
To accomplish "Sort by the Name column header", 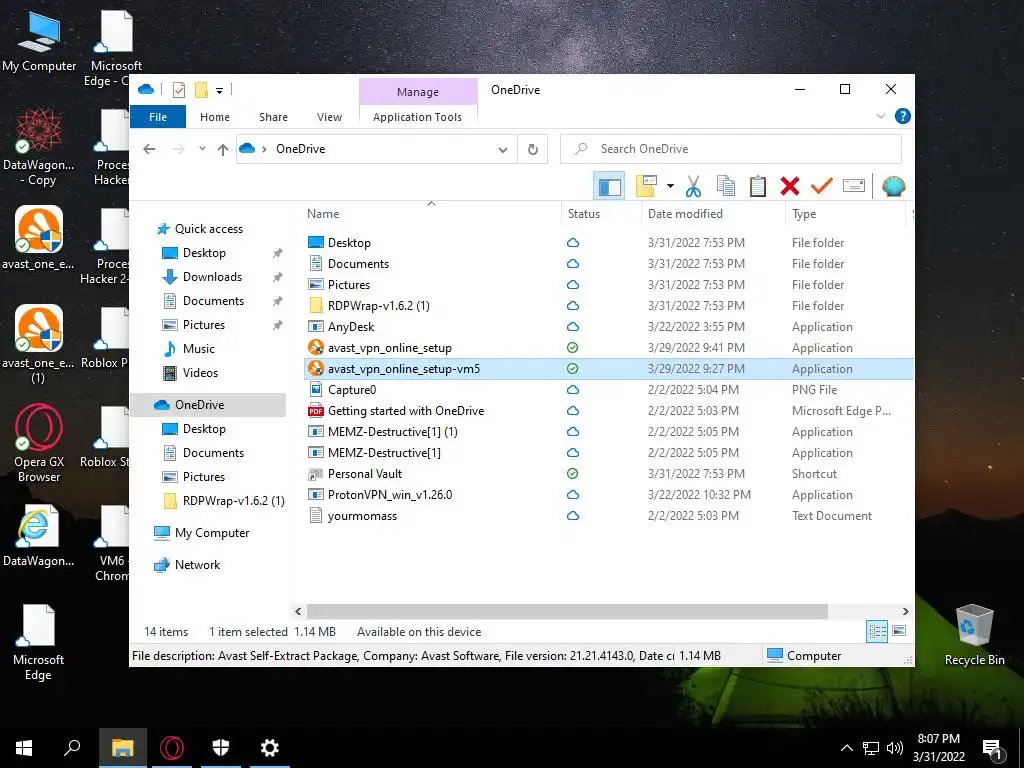I will point(323,214).
